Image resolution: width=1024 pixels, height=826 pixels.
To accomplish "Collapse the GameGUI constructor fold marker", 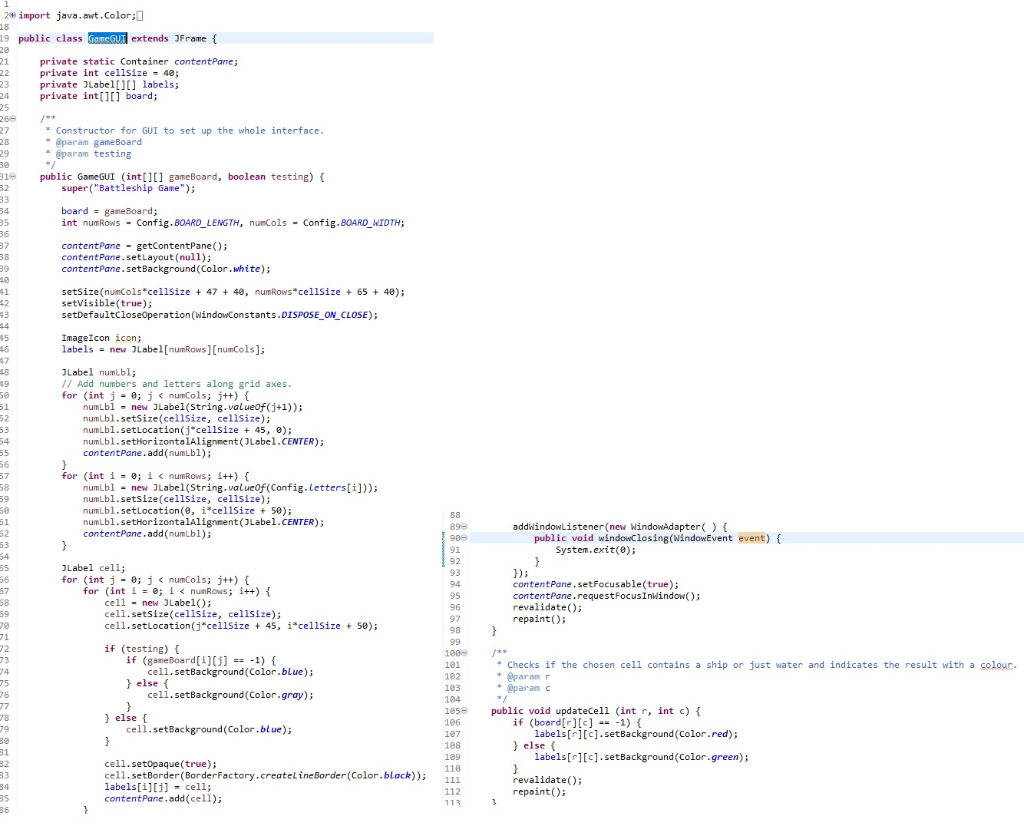I will [14, 176].
